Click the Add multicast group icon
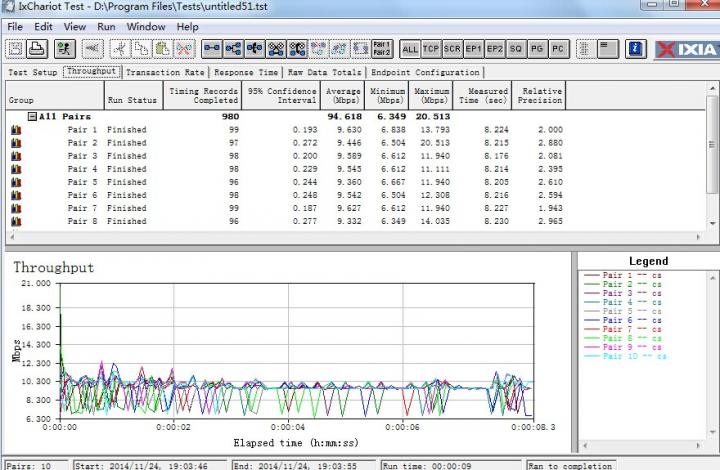The width and height of the screenshot is (720, 470). [233, 49]
